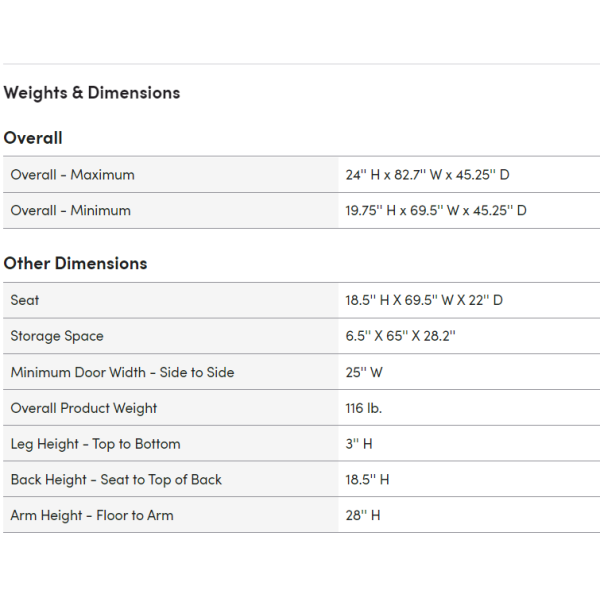Select the Seat dimensions 18.5" H value
The height and width of the screenshot is (600, 600).
point(424,300)
